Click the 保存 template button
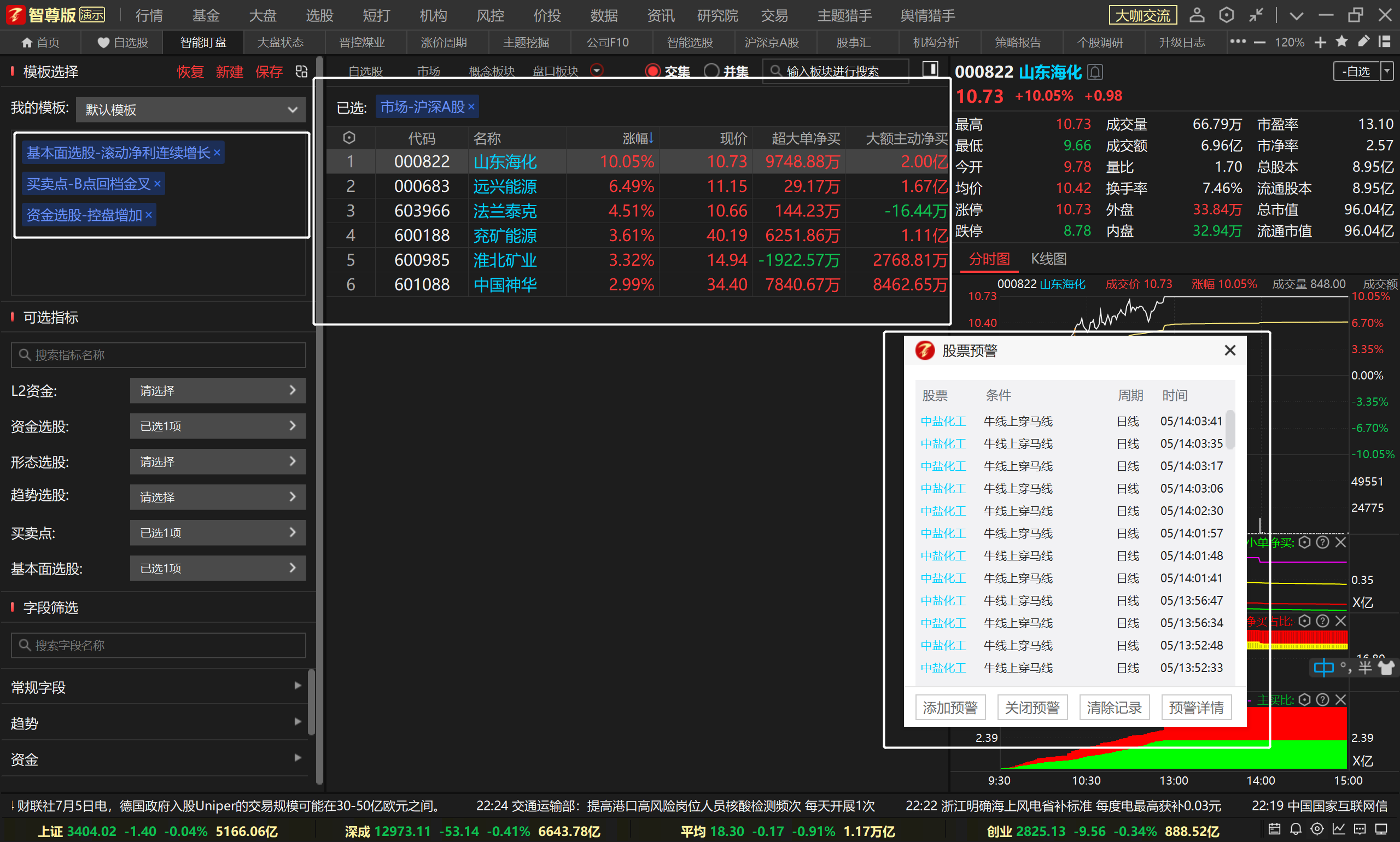1400x842 pixels. pos(269,72)
